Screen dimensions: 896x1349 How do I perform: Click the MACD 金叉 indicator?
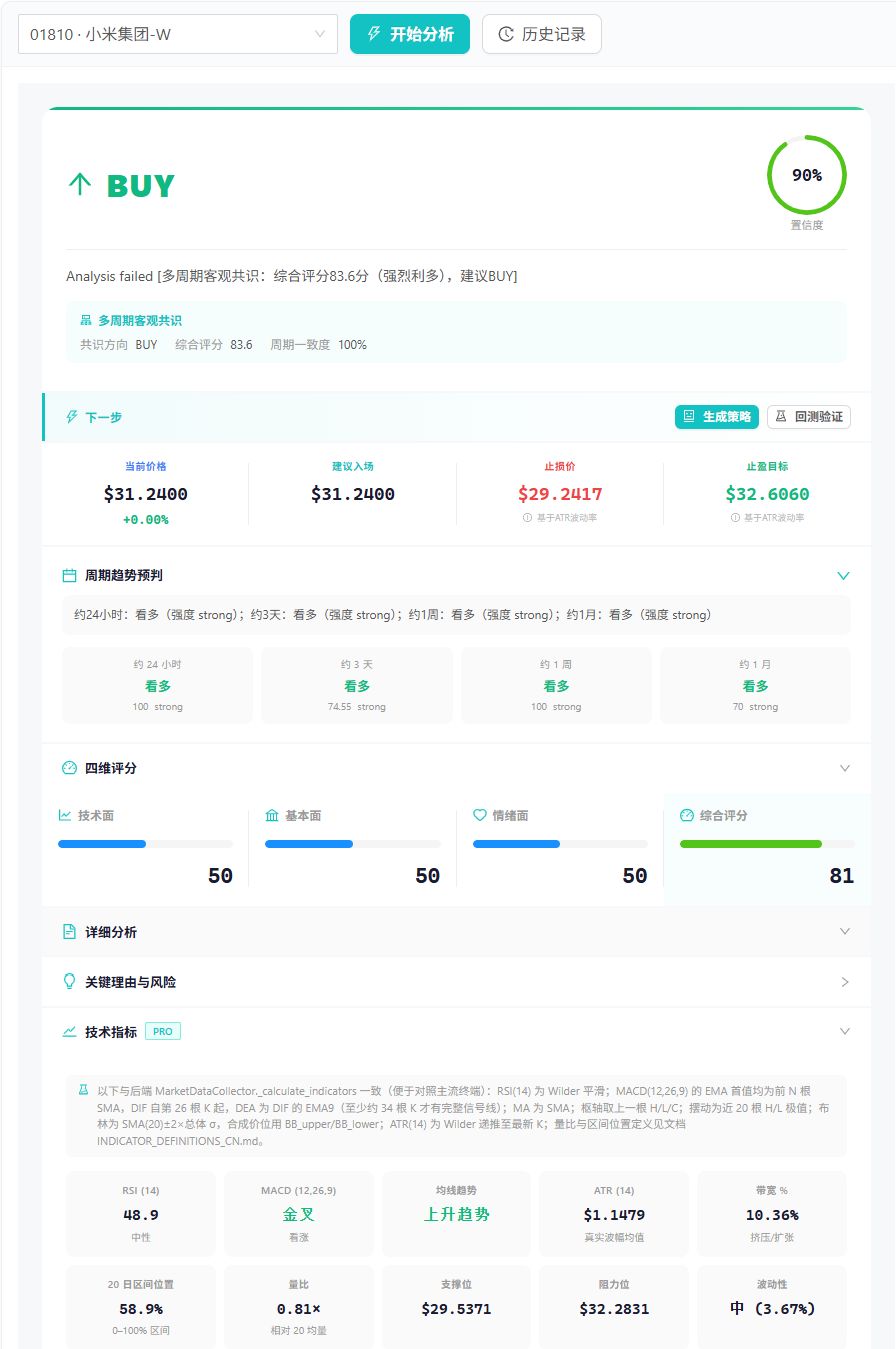pos(299,1215)
